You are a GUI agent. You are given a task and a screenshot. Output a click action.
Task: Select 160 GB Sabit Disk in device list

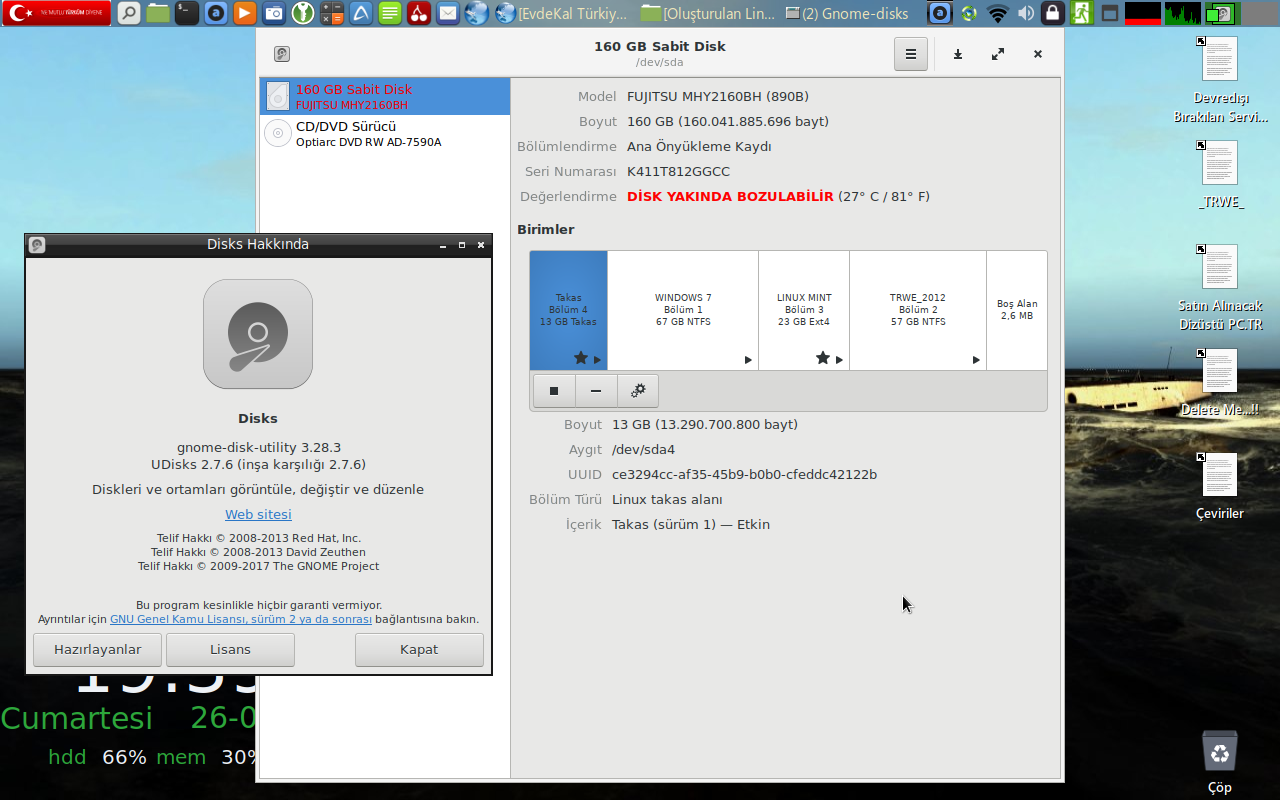point(385,96)
